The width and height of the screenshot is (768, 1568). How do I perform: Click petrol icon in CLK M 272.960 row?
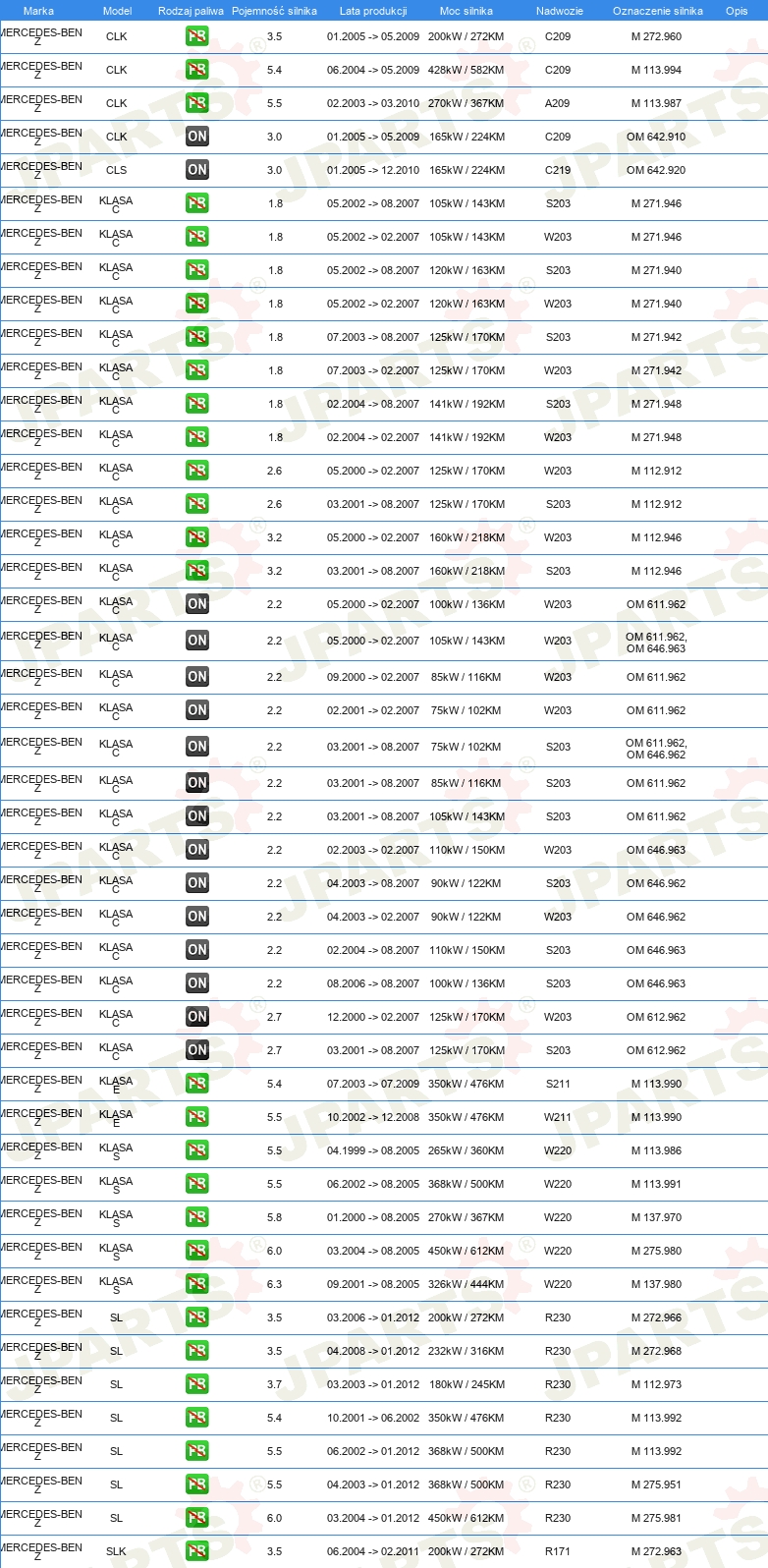click(x=197, y=36)
